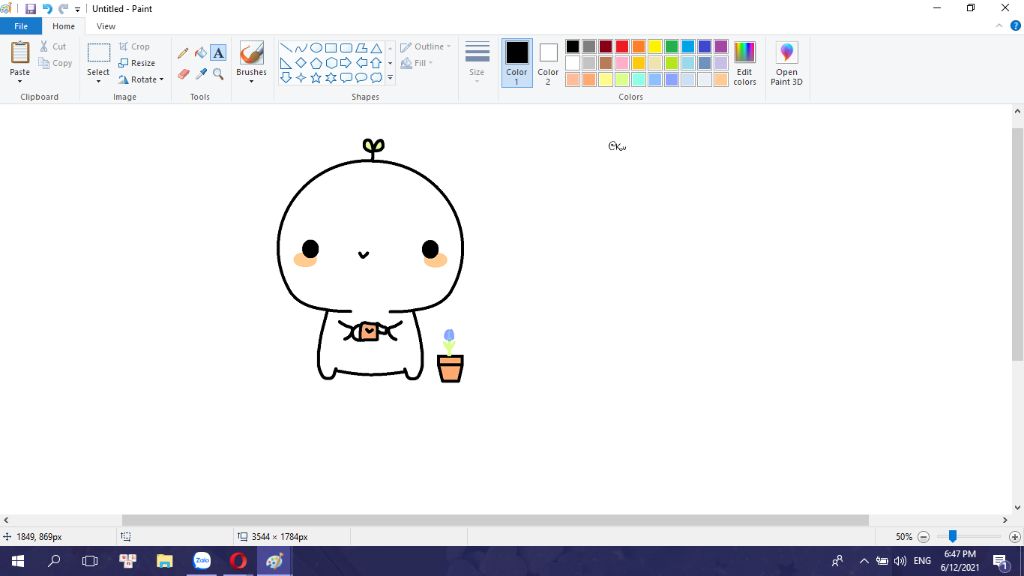
Task: Click the vertical scrollbar beside the canvas
Action: point(1017,244)
